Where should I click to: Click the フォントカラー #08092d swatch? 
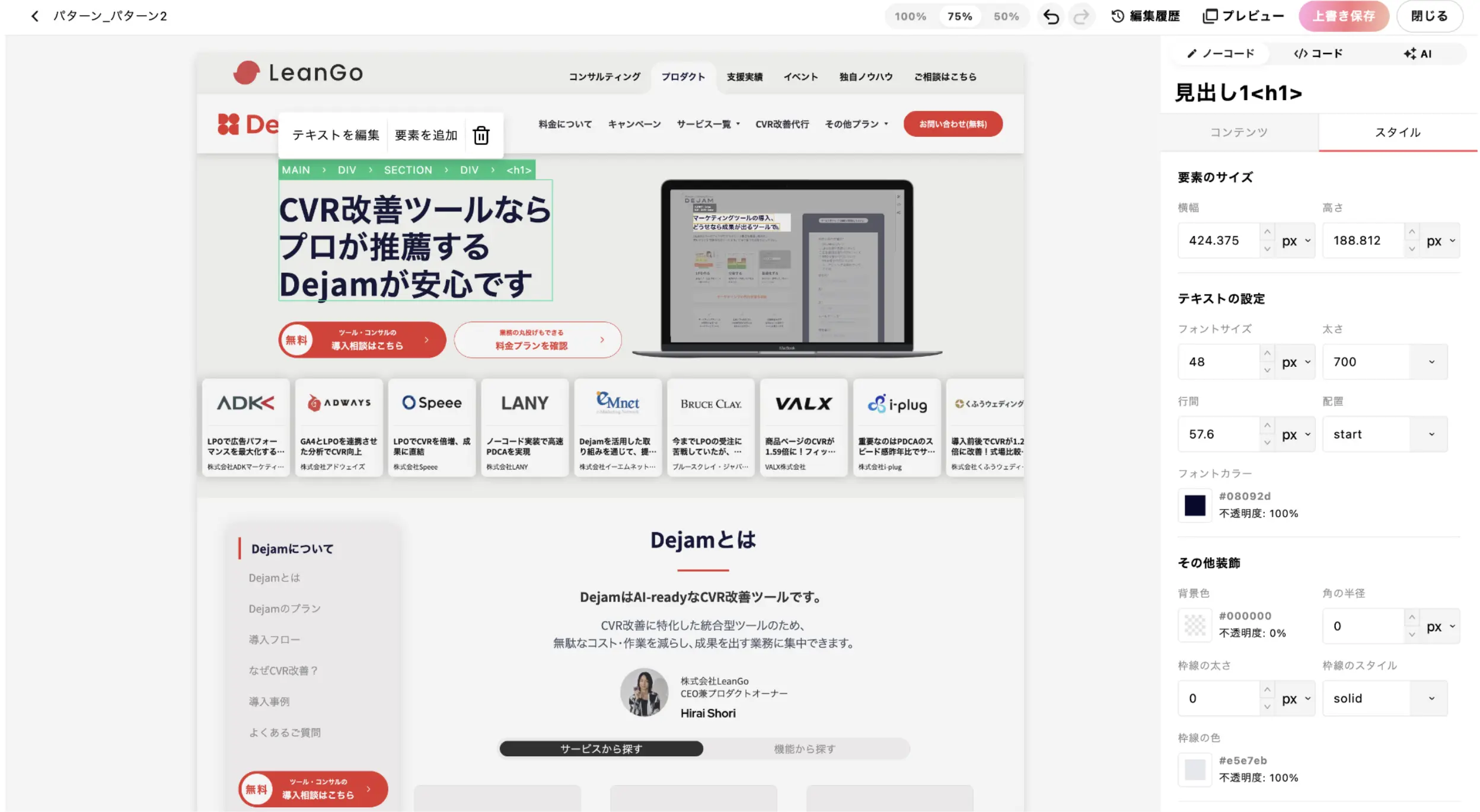1195,506
